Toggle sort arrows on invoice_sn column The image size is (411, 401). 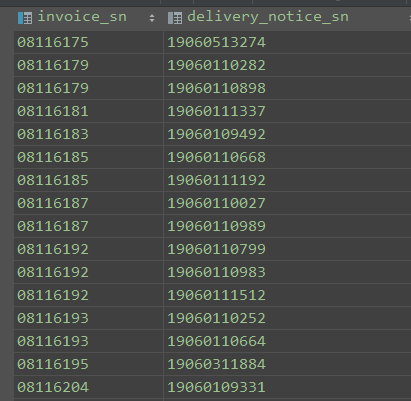click(152, 18)
